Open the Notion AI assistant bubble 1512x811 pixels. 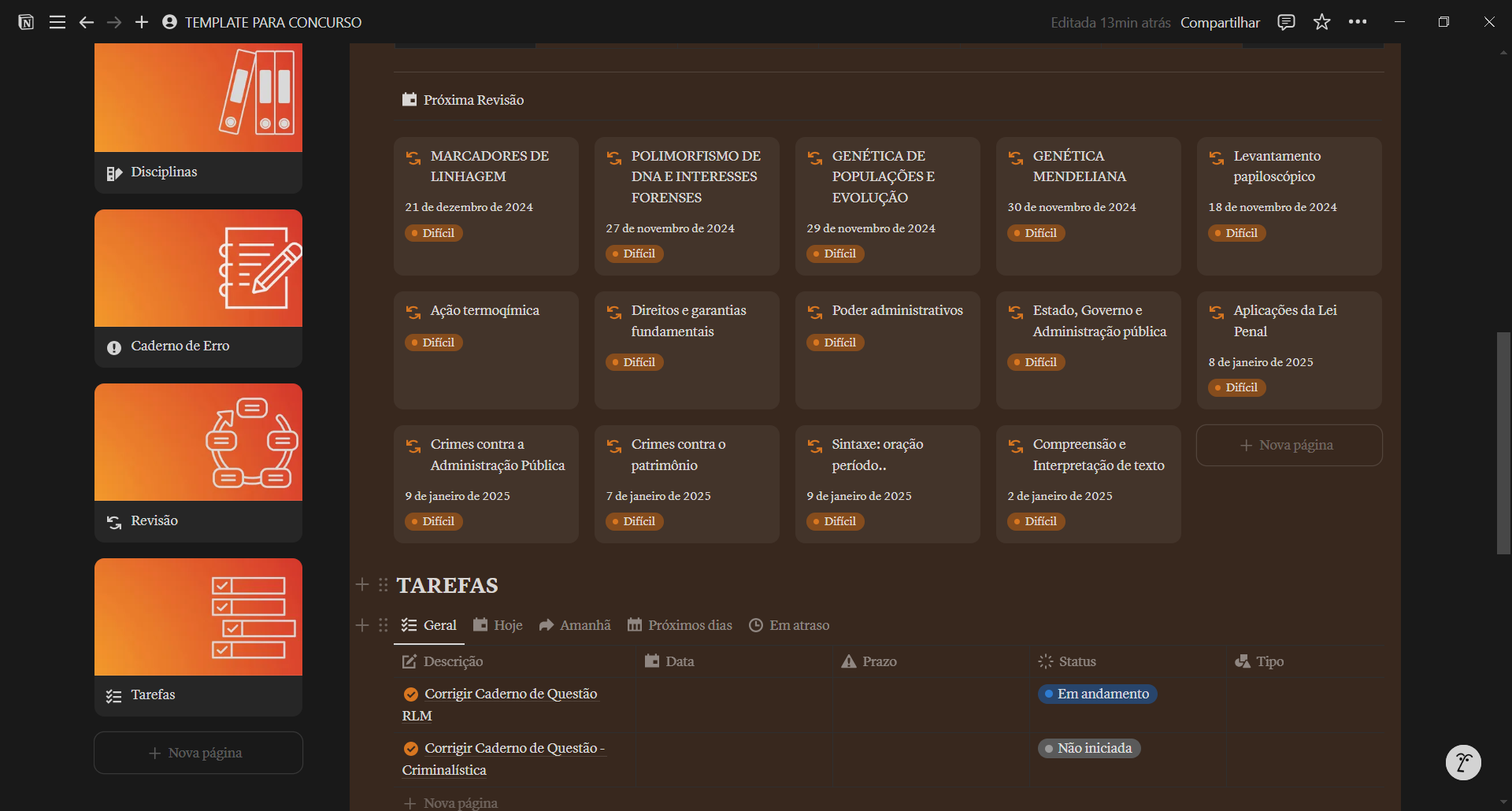(x=1463, y=762)
